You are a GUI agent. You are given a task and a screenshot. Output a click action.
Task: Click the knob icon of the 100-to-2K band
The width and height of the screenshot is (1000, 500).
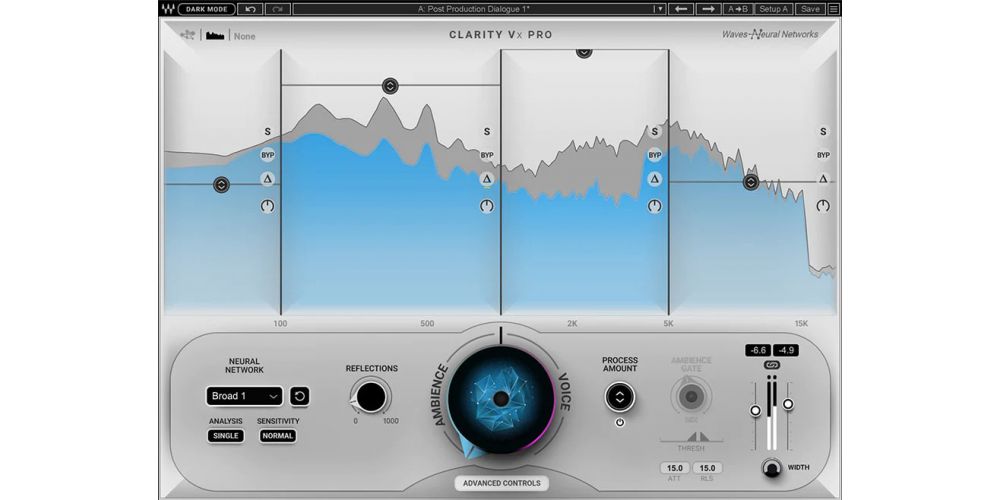487,206
